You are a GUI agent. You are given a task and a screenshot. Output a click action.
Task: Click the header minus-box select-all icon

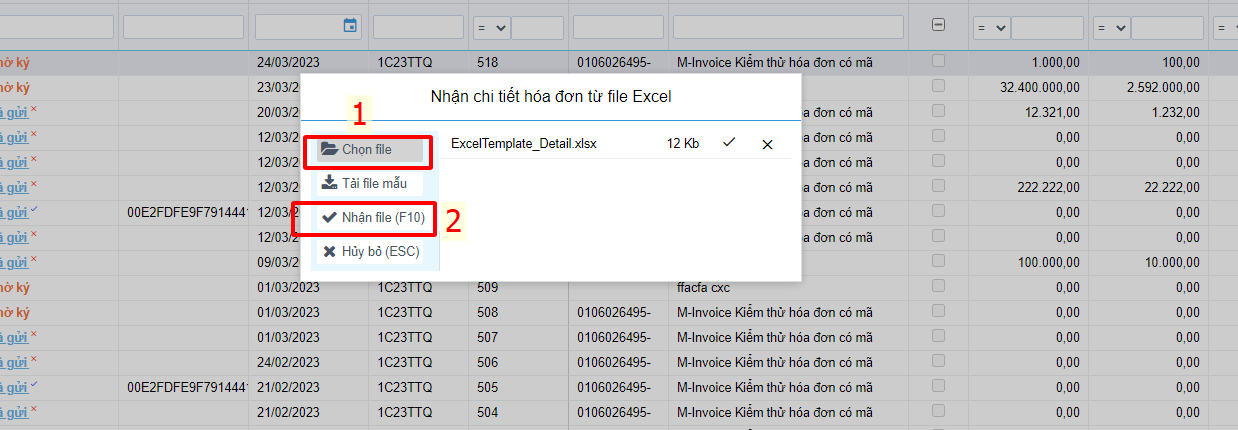(938, 26)
